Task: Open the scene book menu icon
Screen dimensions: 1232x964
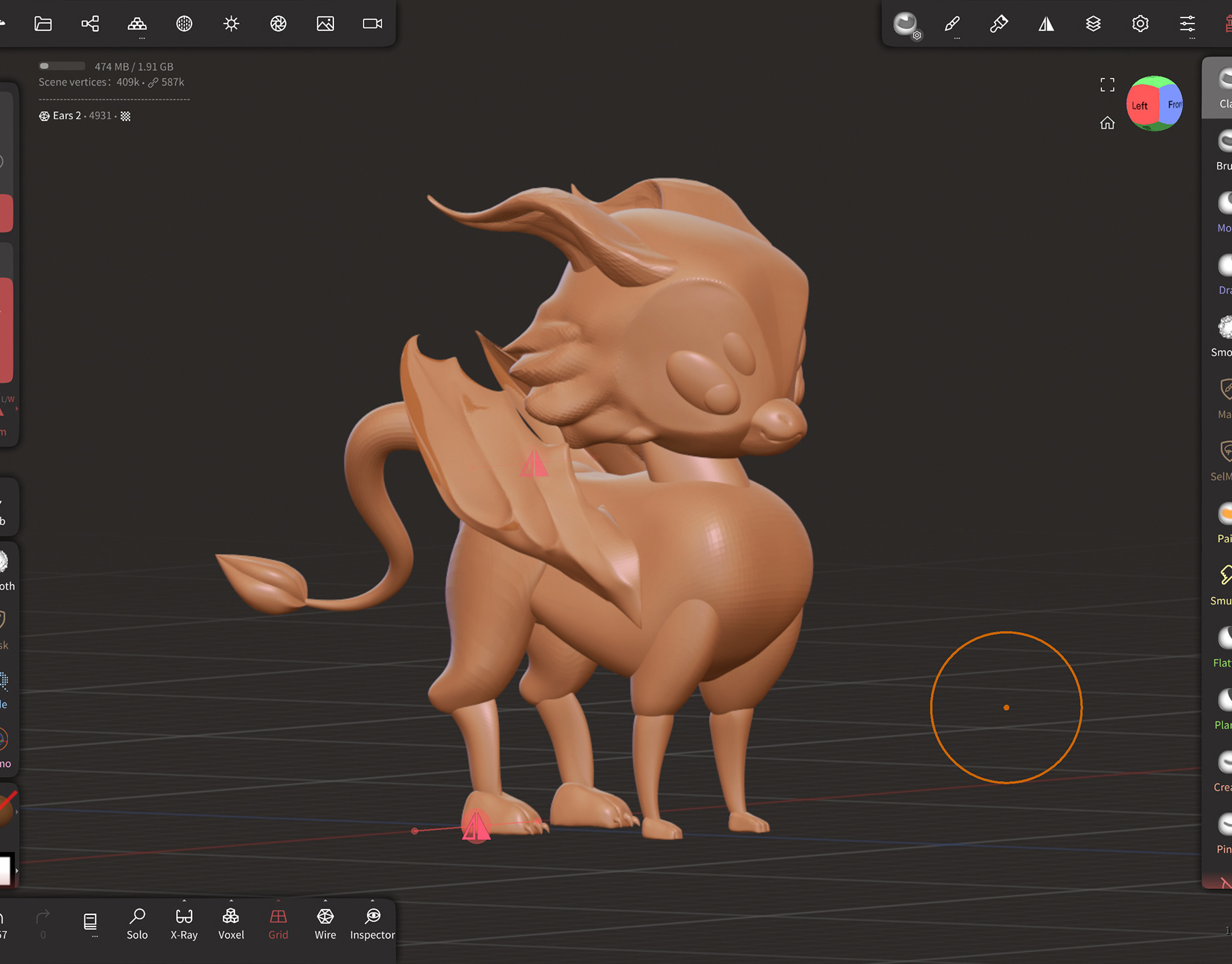Action: coord(90,922)
